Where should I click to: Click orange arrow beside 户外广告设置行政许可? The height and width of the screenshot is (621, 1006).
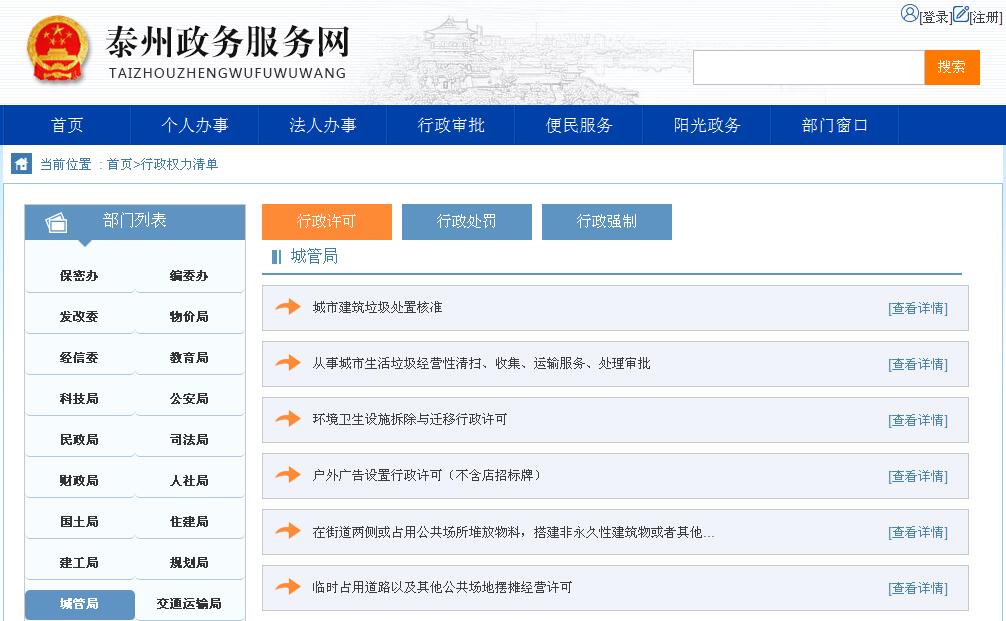[x=288, y=475]
